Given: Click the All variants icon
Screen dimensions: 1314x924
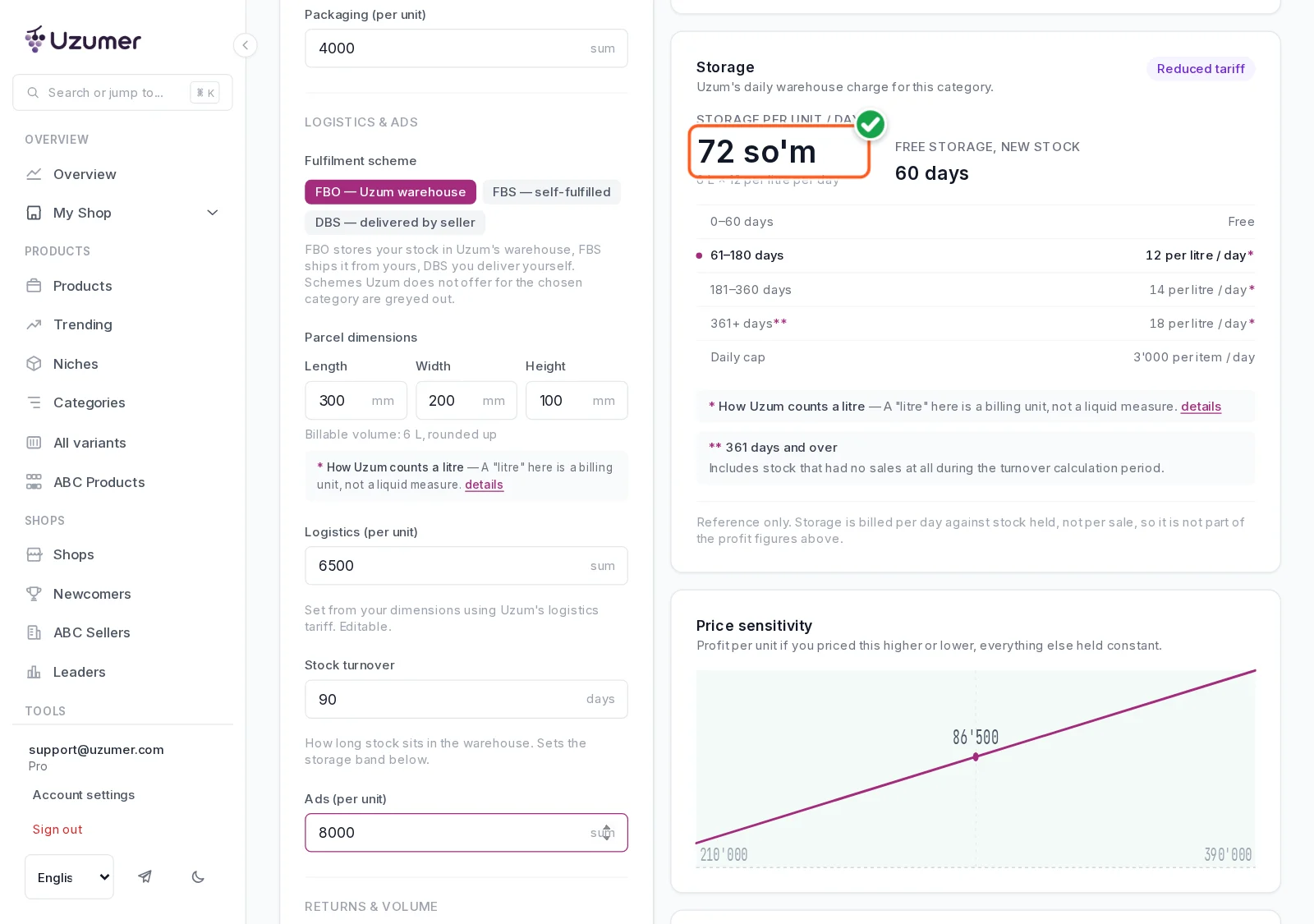Looking at the screenshot, I should click(34, 443).
